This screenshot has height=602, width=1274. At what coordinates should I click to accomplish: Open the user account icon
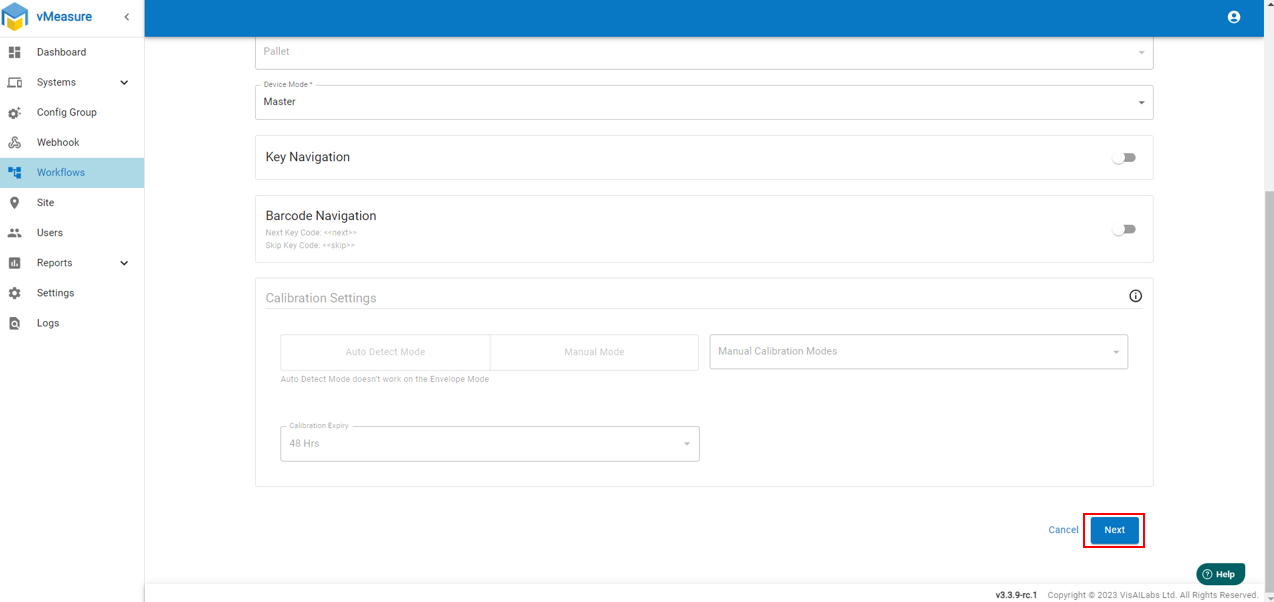click(x=1234, y=17)
